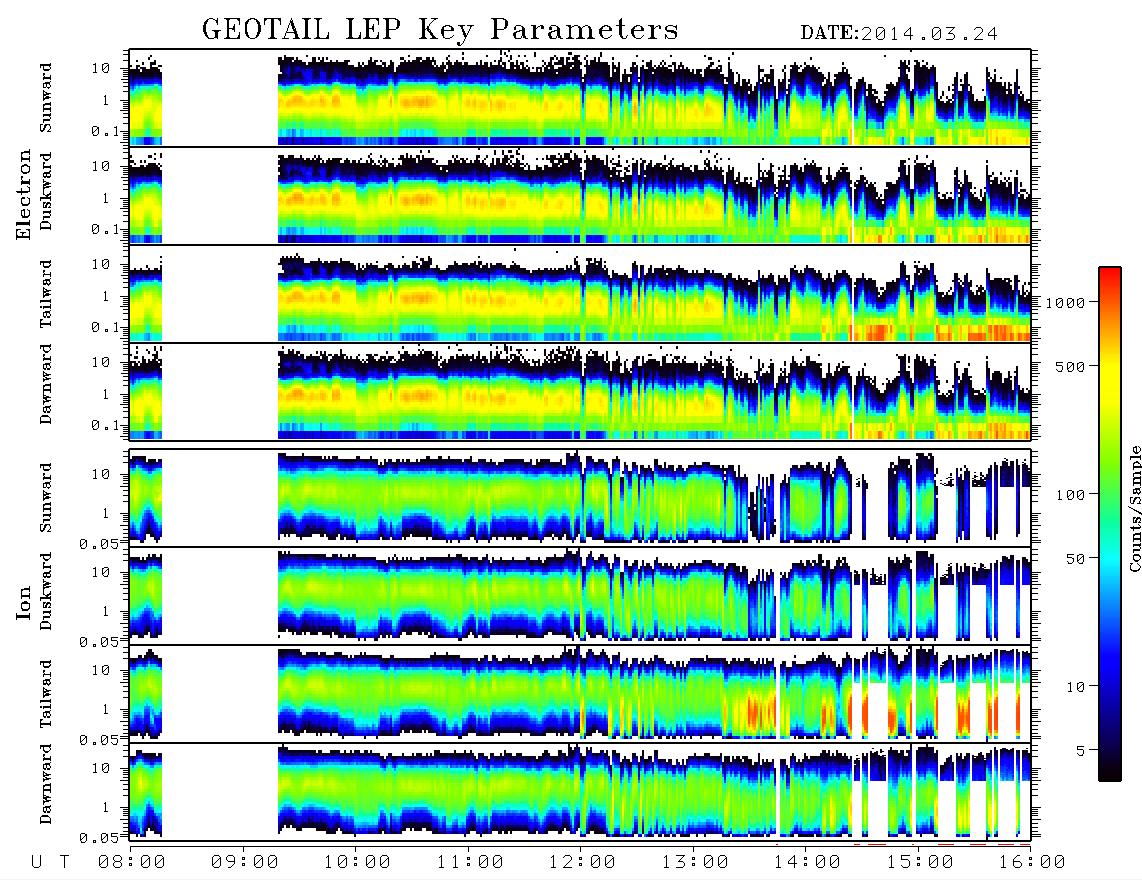Click the U T axis label

pos(50,862)
